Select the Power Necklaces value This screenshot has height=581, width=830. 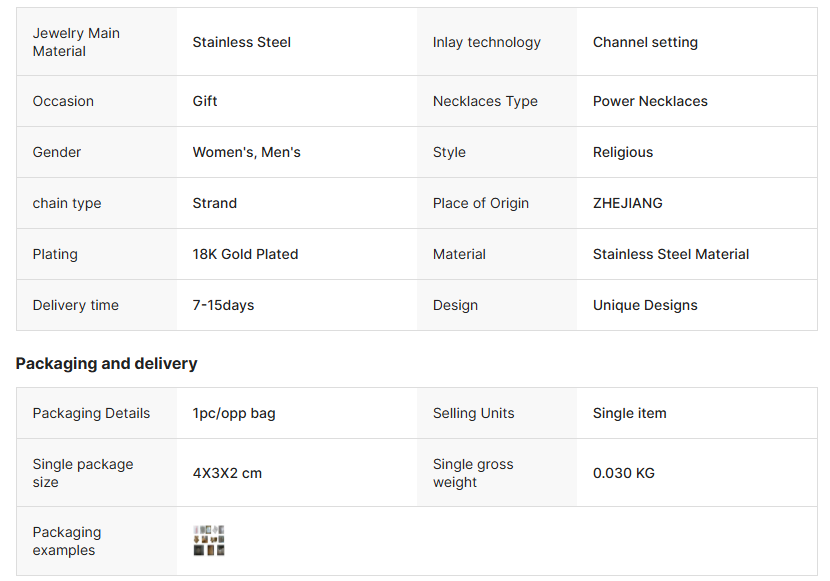coord(650,101)
